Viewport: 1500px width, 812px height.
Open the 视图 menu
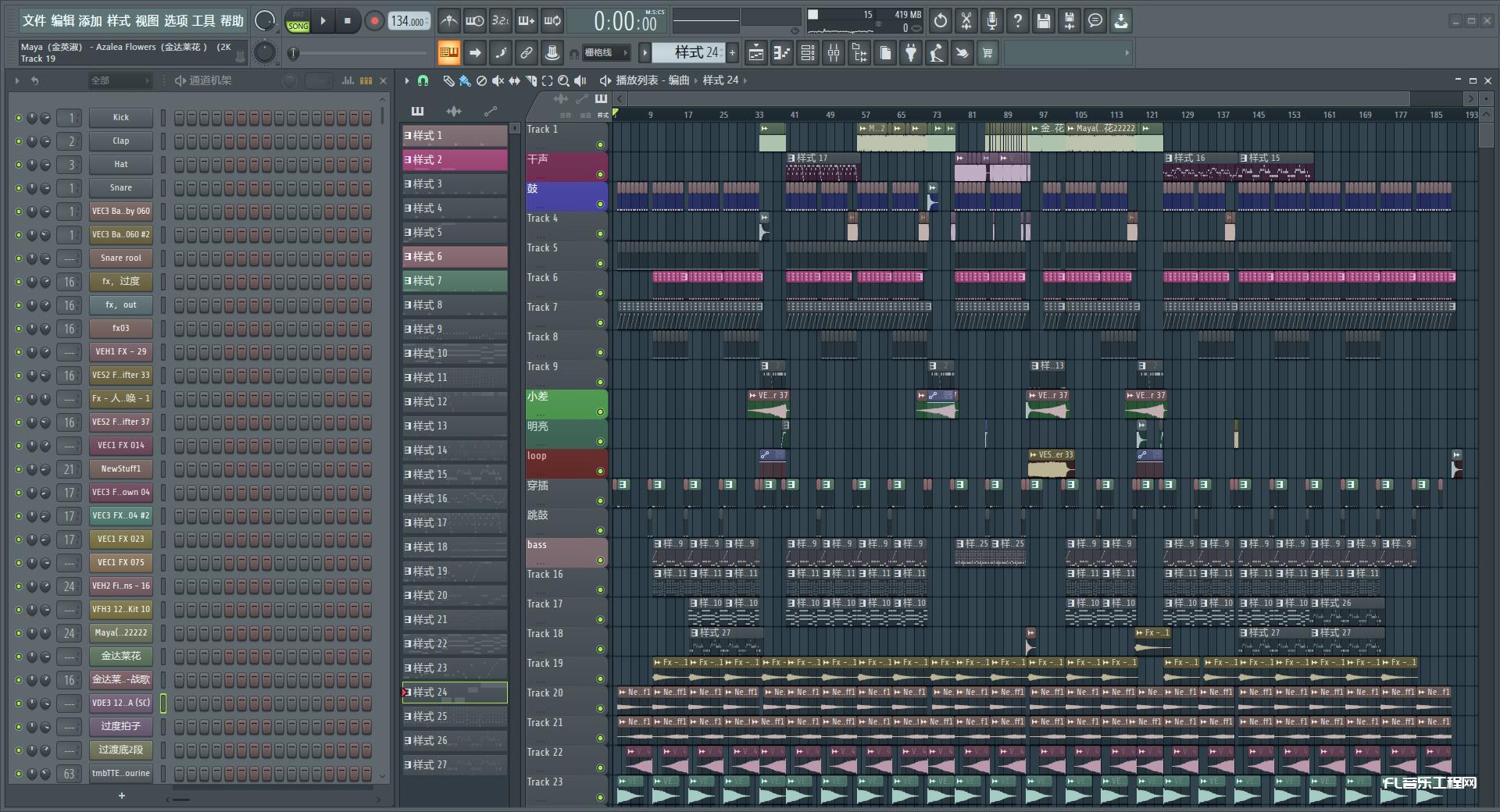[x=147, y=21]
